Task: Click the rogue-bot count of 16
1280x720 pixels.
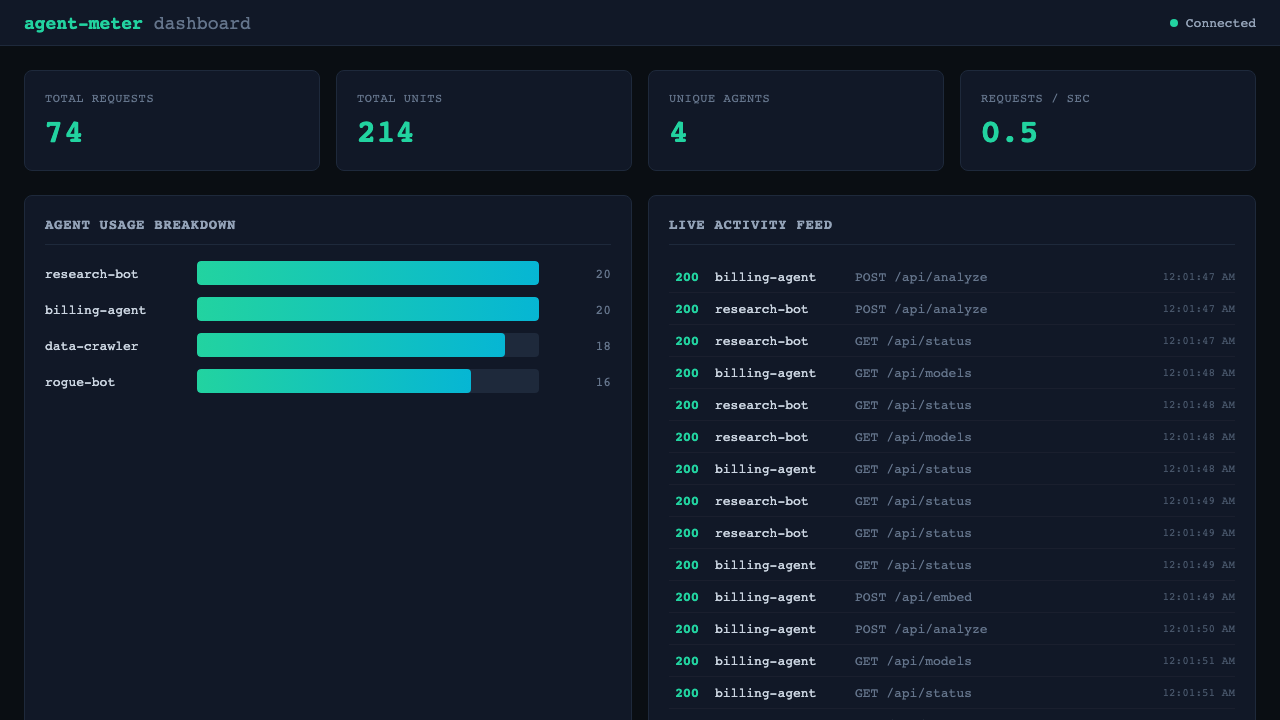Action: point(603,381)
